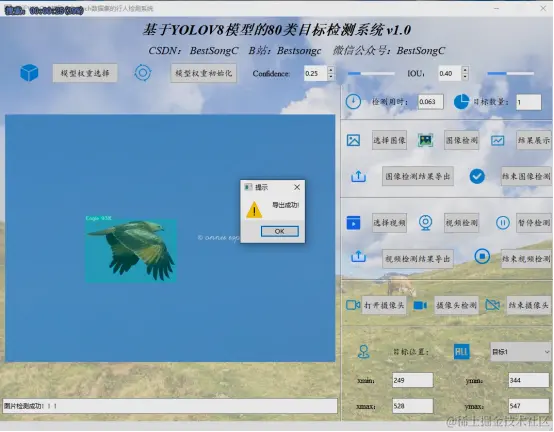Image resolution: width=554 pixels, height=432 pixels.
Task: Click the IOU 0.40 input field
Action: pyautogui.click(x=450, y=73)
